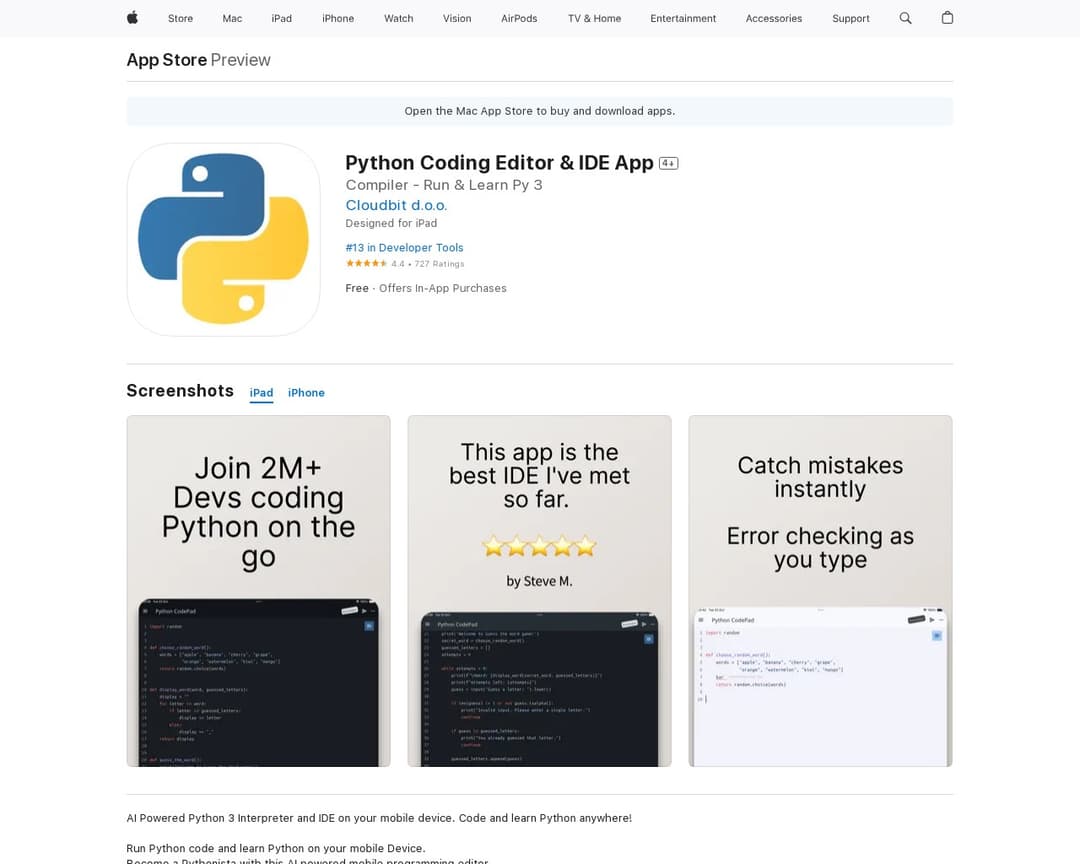Screen dimensions: 1080x864
Task: Open the Cloudbit d.o.o. developer link
Action: pos(396,205)
